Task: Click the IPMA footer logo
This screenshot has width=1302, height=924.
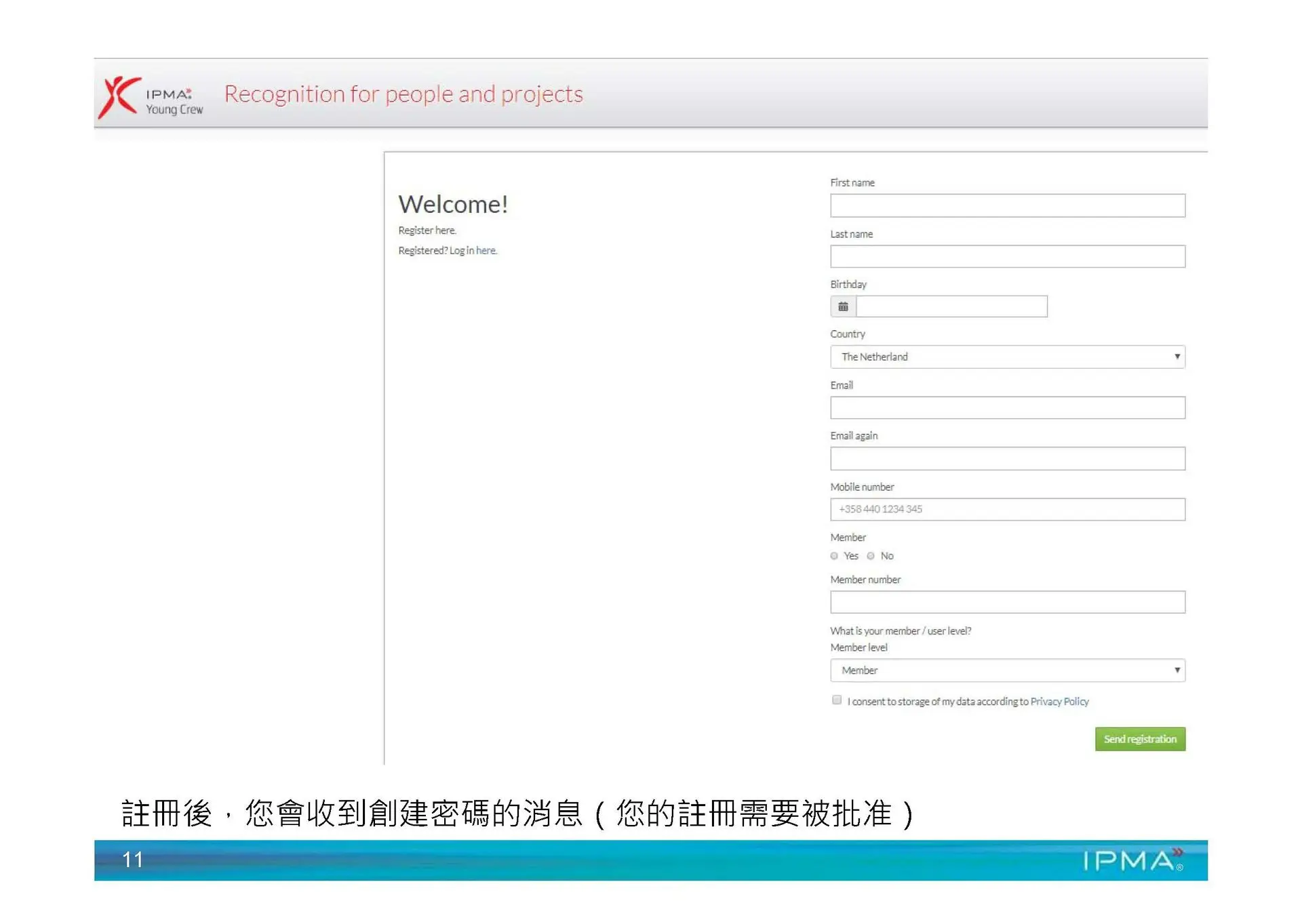Action: pos(1132,860)
